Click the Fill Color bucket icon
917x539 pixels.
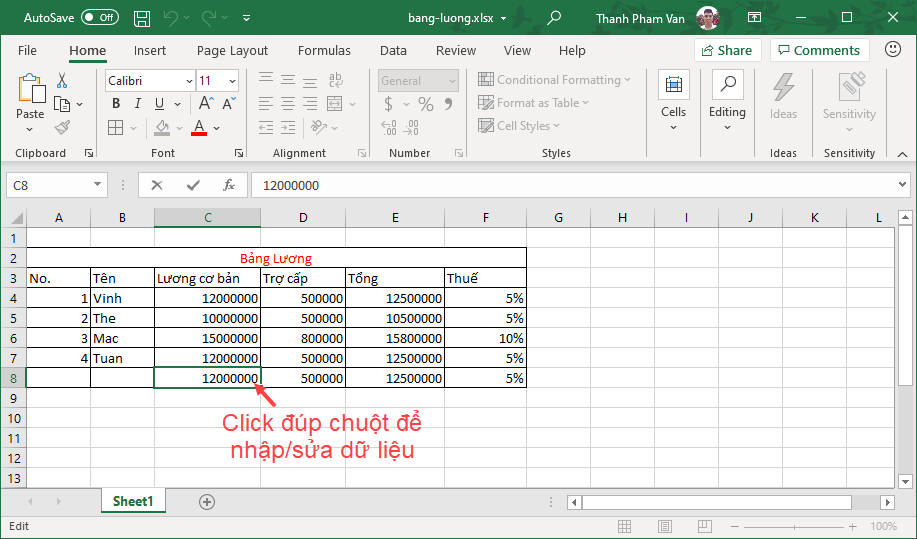coord(162,127)
